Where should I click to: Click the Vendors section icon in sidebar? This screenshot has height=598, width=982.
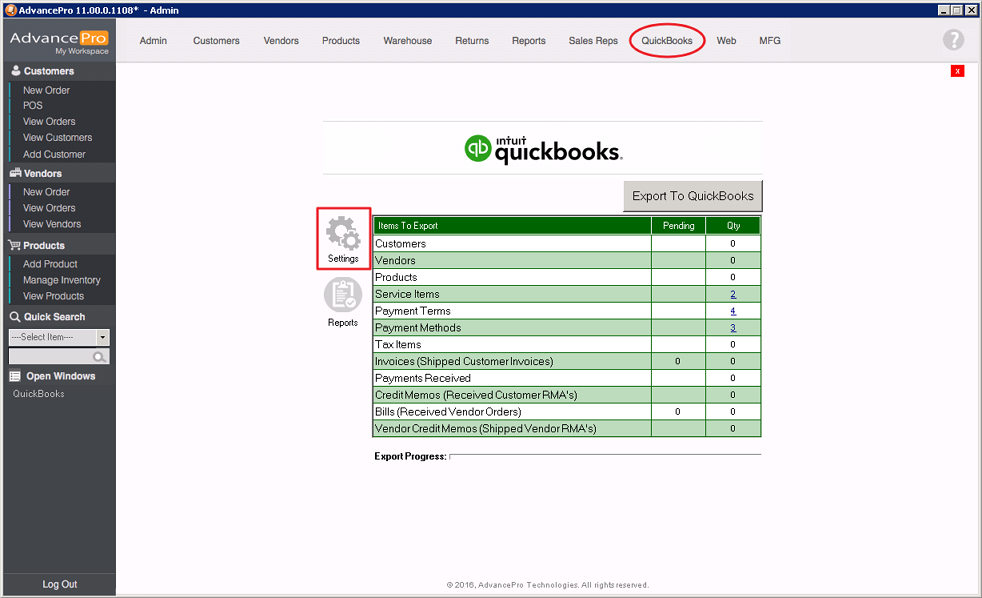tap(16, 173)
